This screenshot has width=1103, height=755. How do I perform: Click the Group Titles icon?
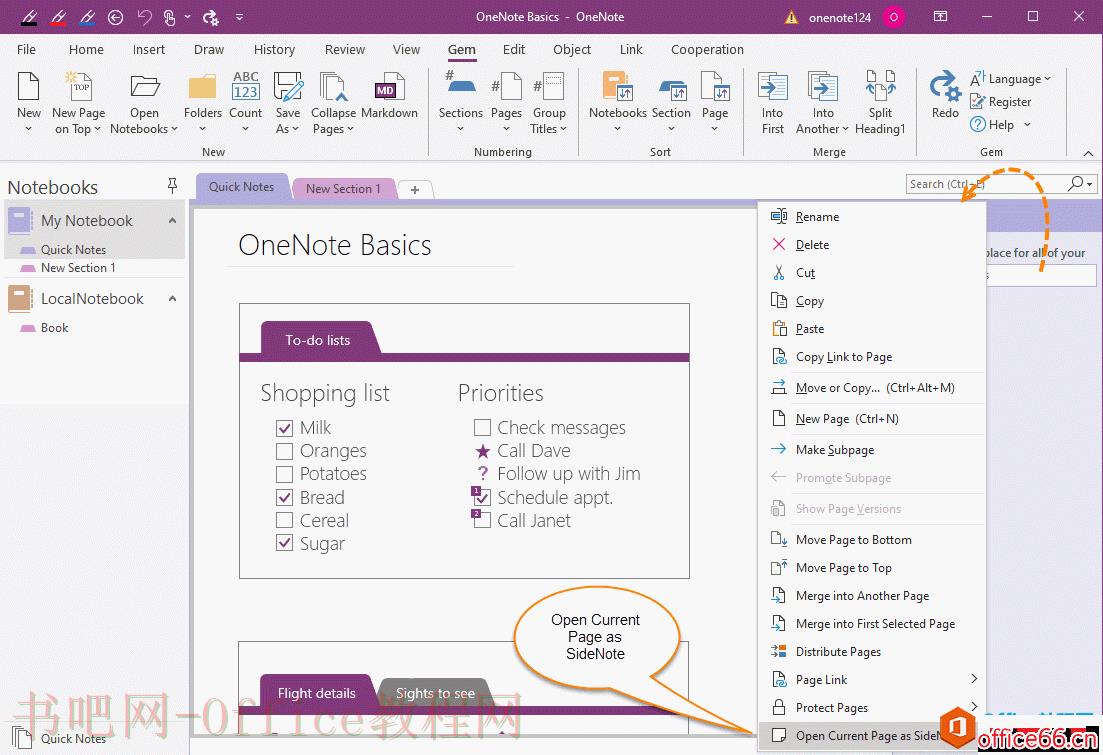tap(549, 87)
